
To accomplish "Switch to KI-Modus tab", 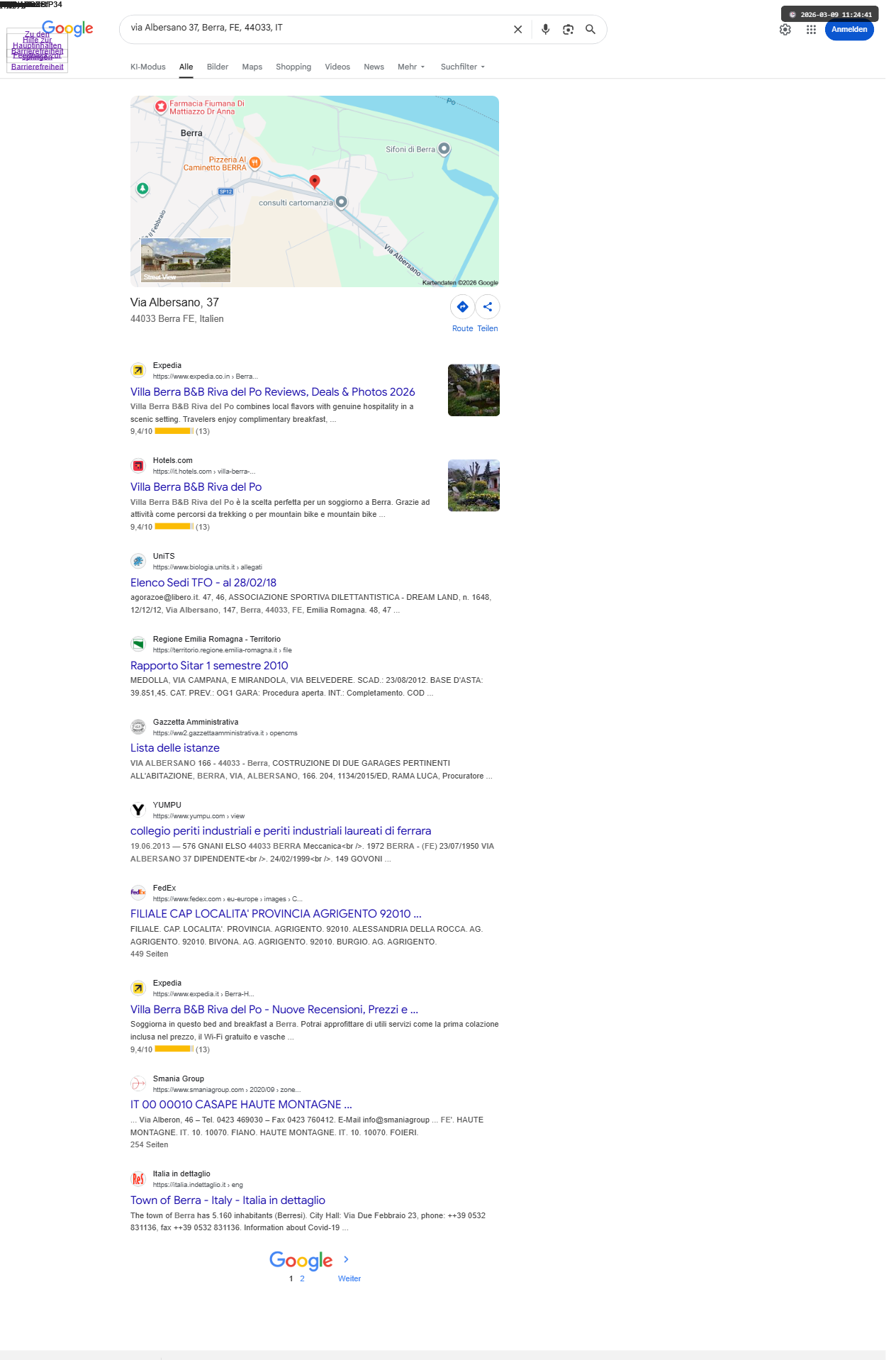I will [147, 67].
